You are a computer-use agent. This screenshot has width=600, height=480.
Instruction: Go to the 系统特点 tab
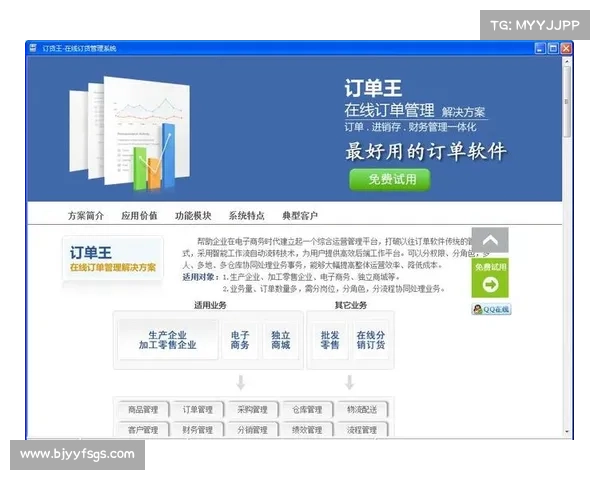tap(246, 216)
